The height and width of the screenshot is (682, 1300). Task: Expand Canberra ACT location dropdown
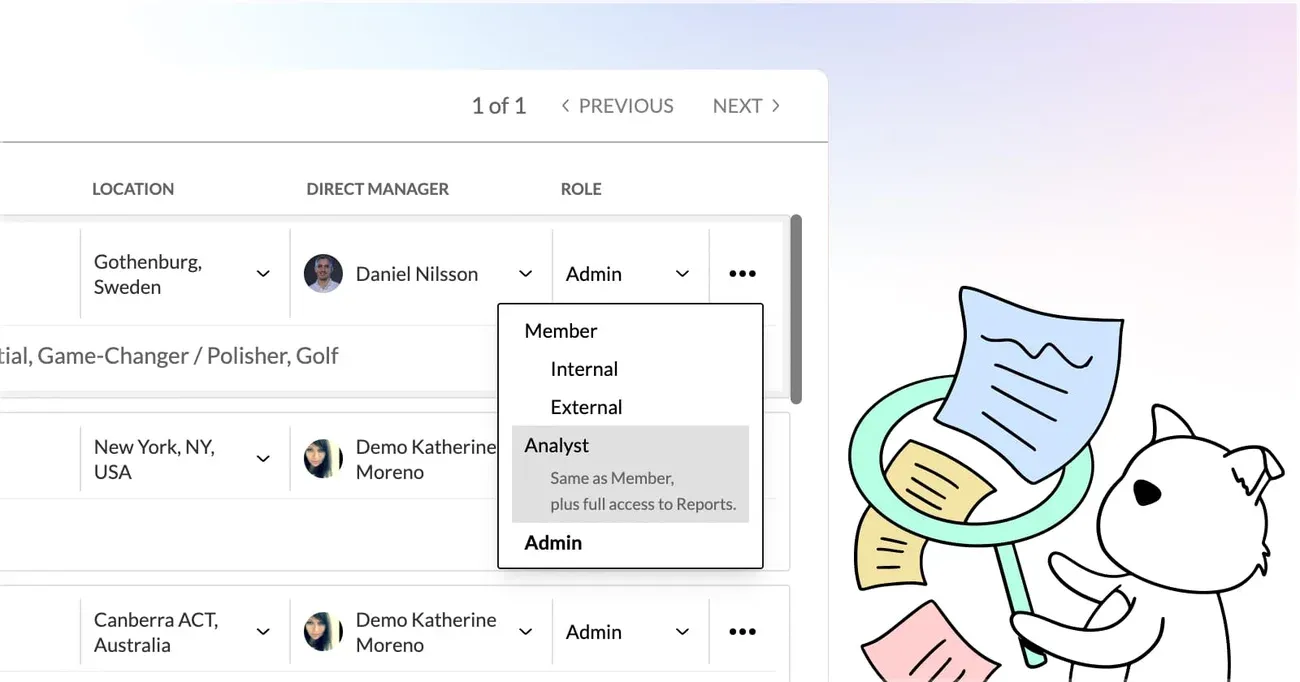point(263,631)
